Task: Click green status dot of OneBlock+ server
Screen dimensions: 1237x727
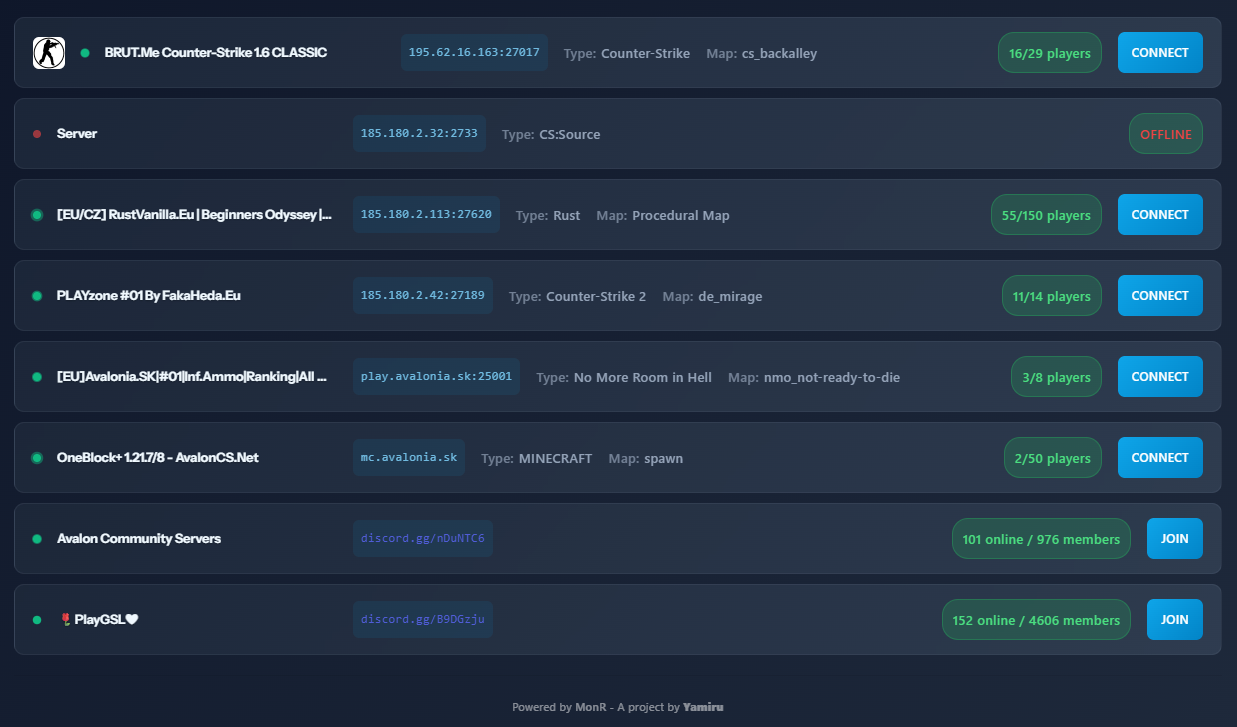Action: pos(37,458)
